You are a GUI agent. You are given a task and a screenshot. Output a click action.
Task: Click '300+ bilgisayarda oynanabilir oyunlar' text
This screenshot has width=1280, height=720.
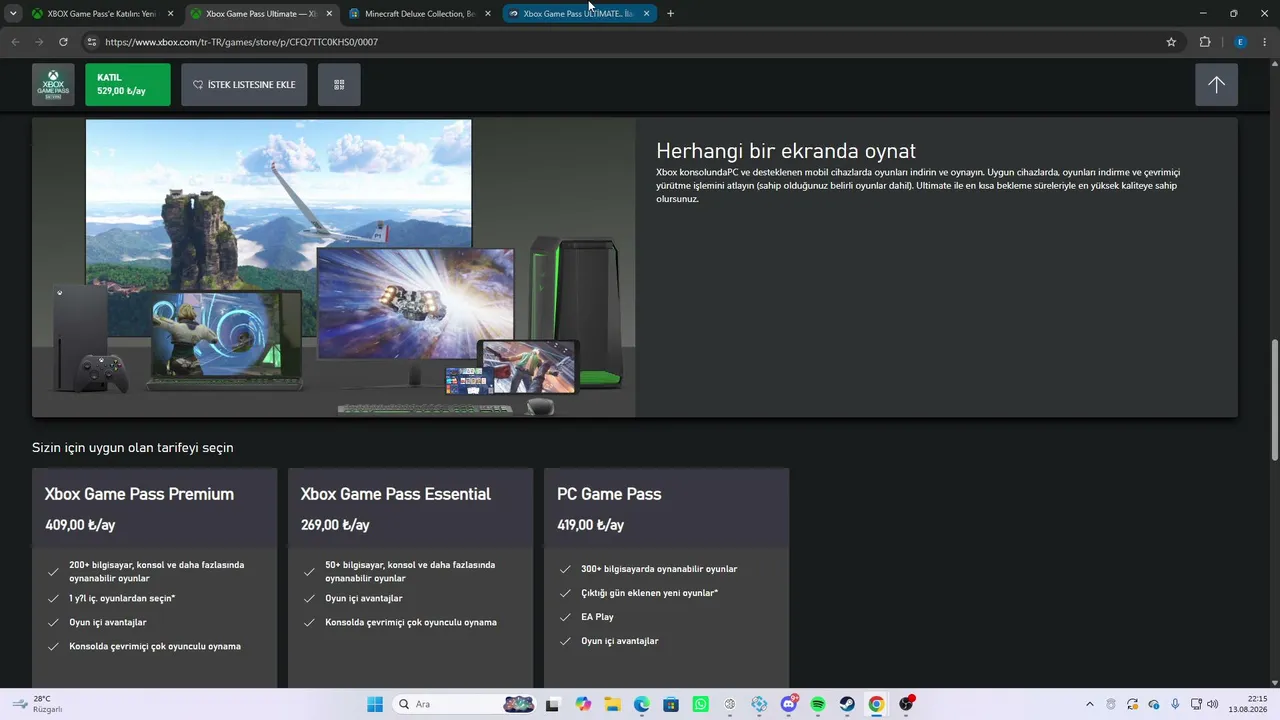pos(659,569)
